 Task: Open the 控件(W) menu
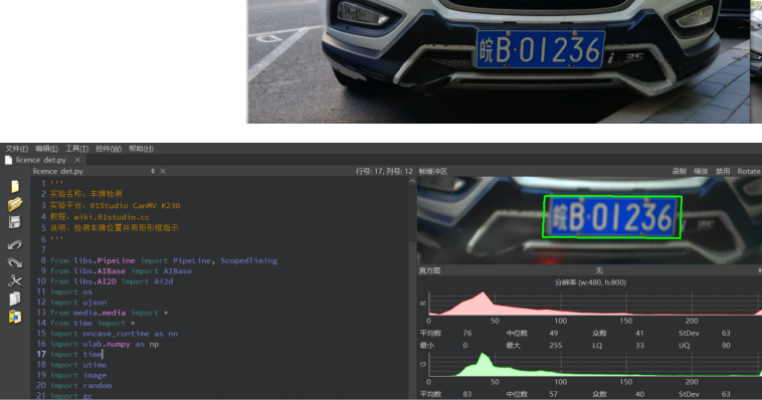point(108,149)
